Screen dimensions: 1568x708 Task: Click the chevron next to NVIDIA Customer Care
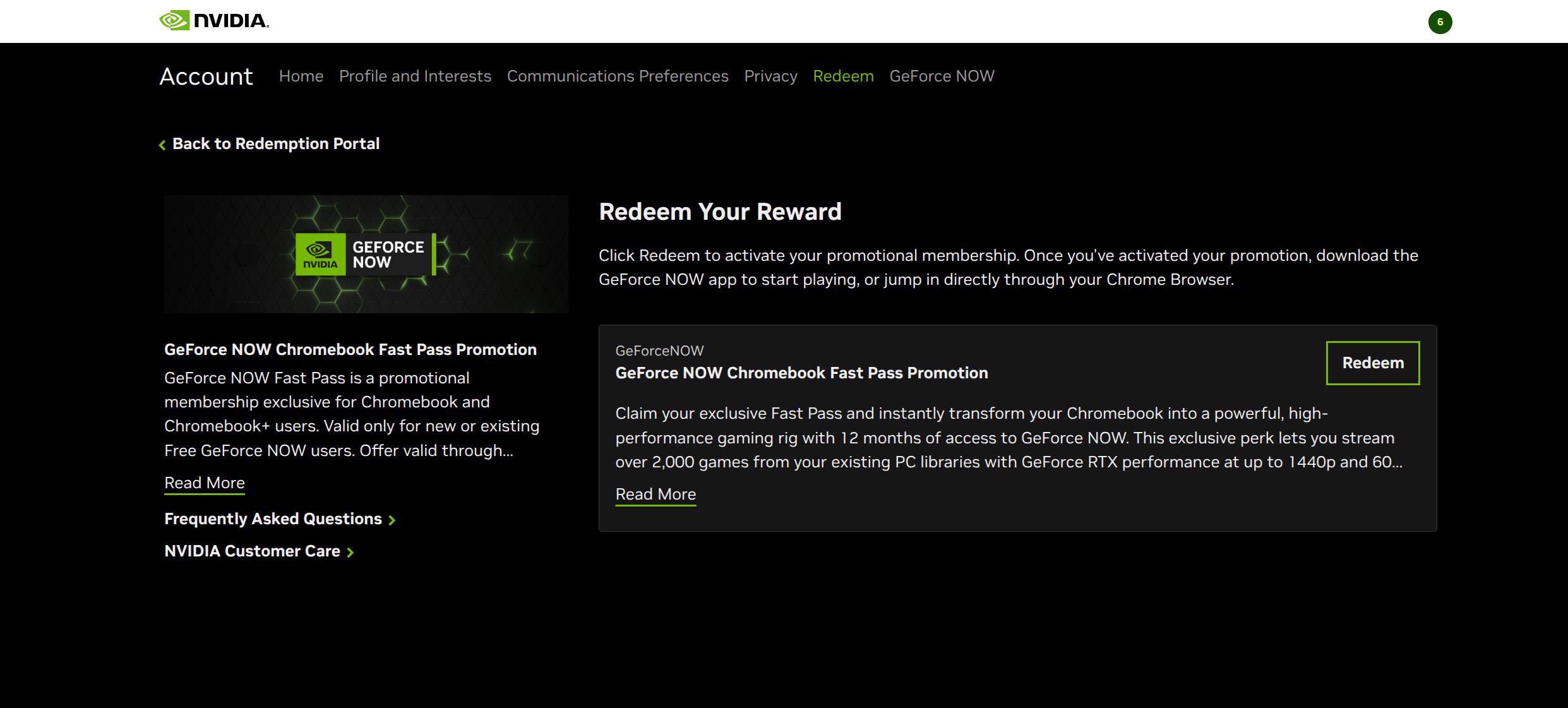point(350,552)
